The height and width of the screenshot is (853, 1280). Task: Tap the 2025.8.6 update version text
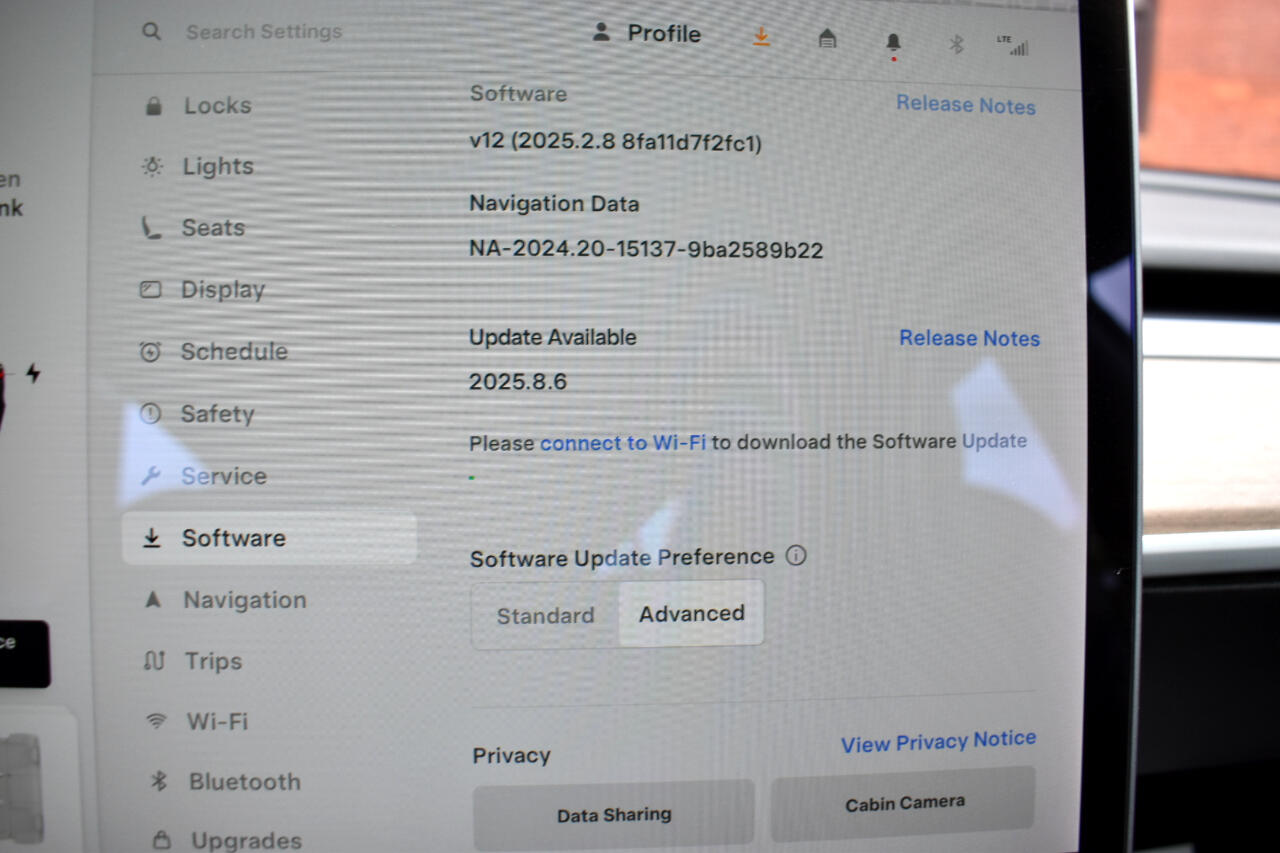pyautogui.click(x=518, y=382)
